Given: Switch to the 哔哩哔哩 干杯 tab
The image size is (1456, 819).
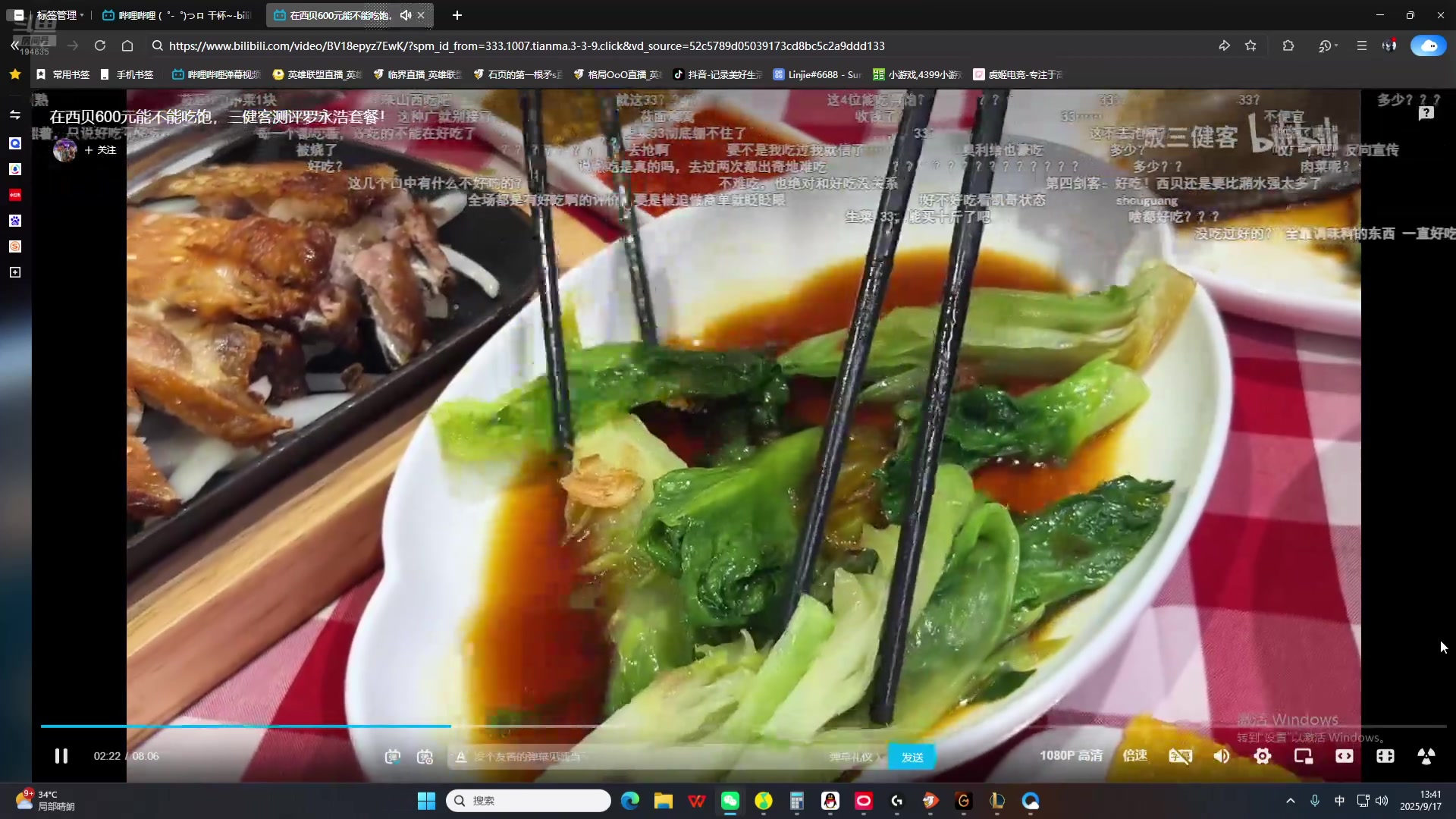Looking at the screenshot, I should pyautogui.click(x=179, y=15).
